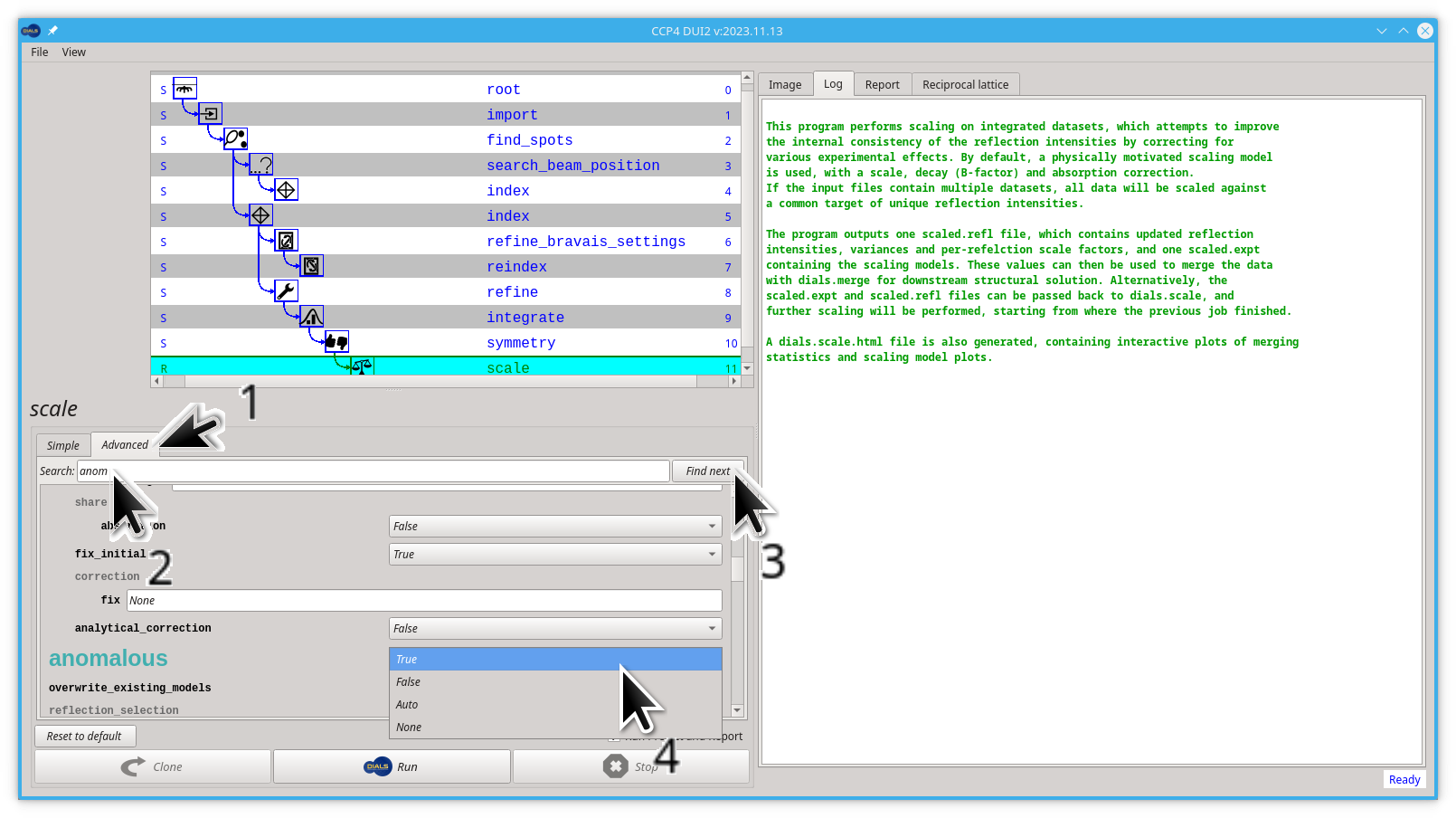
Task: Select the search_beam_position question mark icon
Action: [260, 165]
